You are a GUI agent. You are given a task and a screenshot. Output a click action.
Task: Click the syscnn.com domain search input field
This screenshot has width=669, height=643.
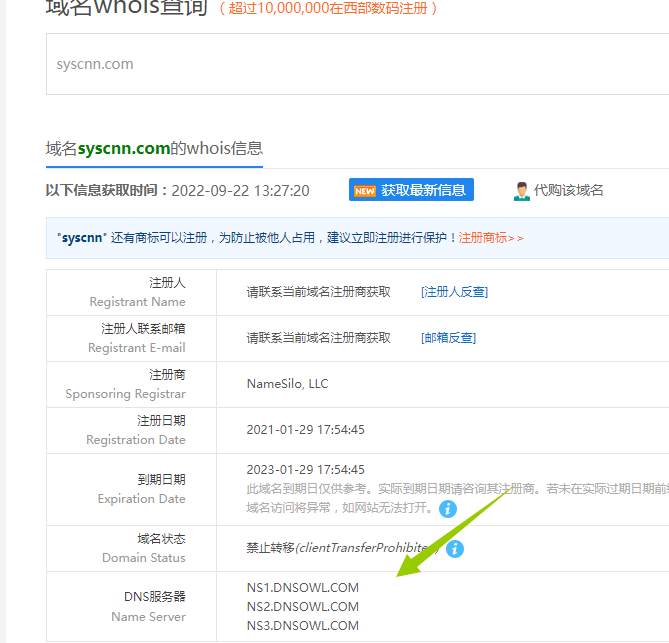pyautogui.click(x=358, y=64)
